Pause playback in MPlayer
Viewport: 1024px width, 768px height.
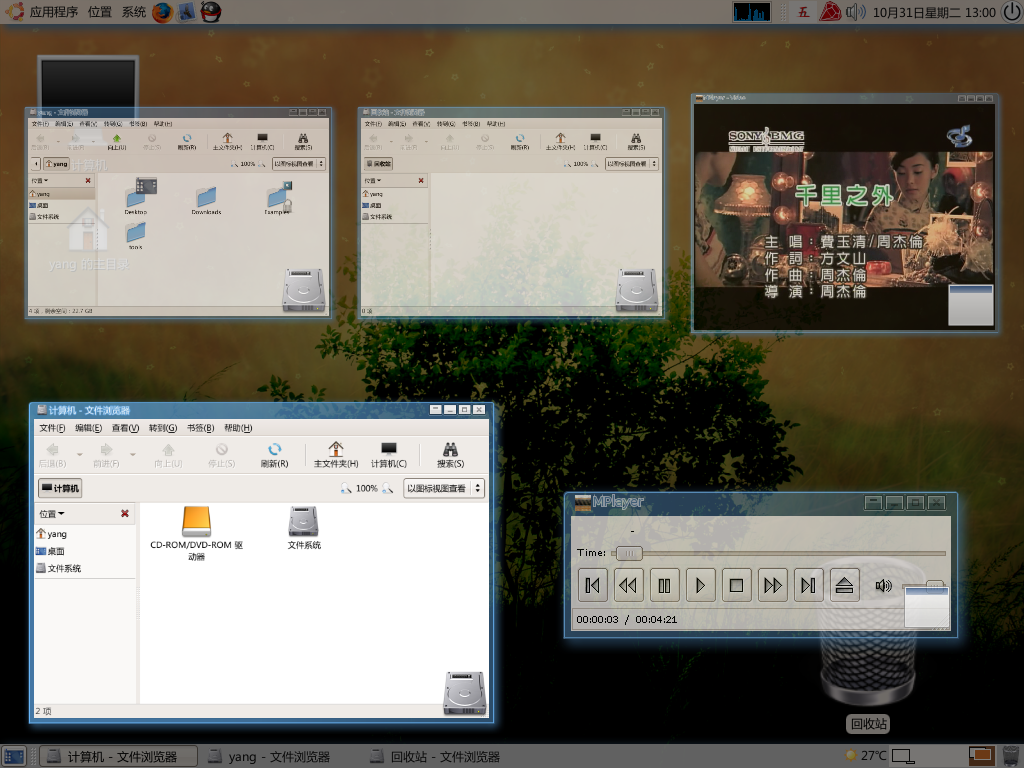point(664,585)
